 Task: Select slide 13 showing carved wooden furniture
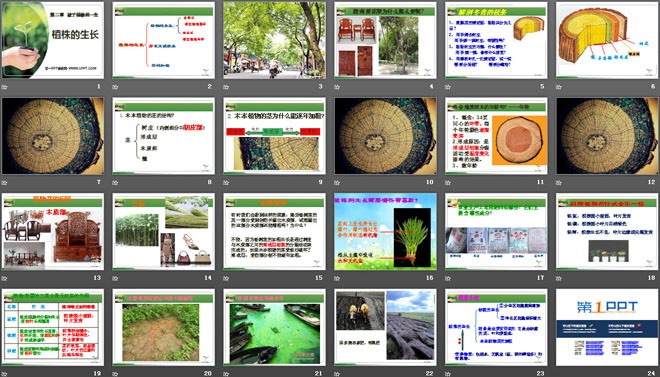pyautogui.click(x=53, y=231)
